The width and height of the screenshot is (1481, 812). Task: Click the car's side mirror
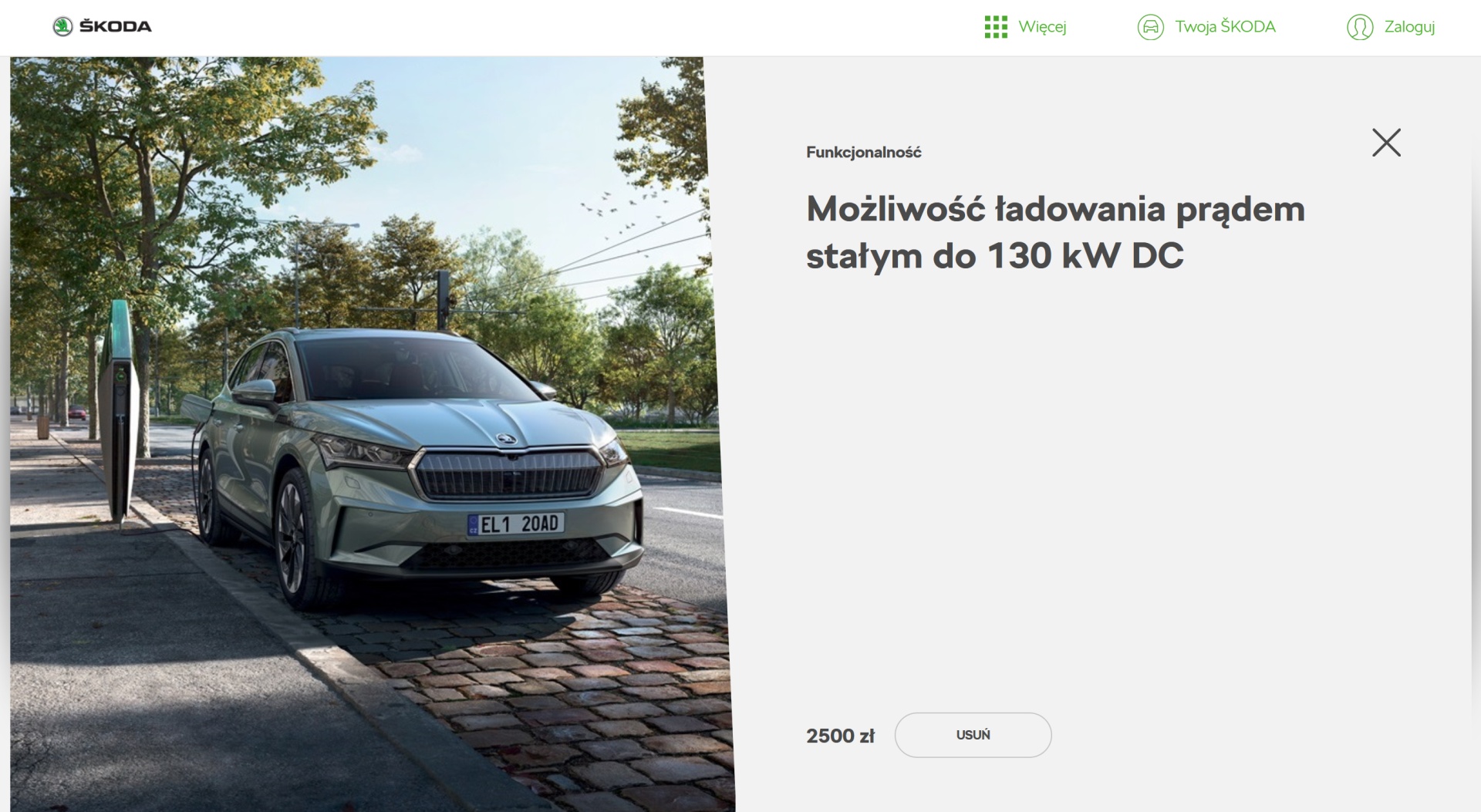coord(255,392)
